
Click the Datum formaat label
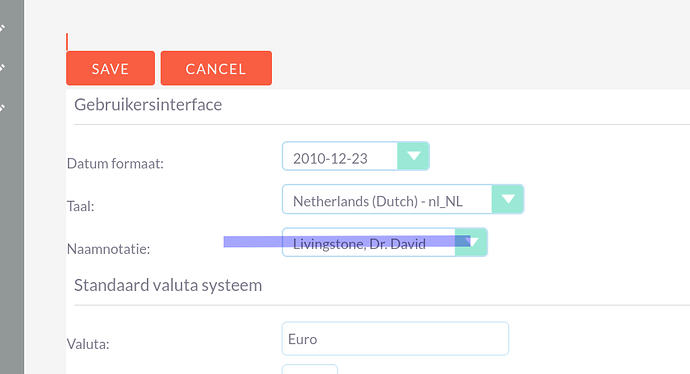point(115,164)
